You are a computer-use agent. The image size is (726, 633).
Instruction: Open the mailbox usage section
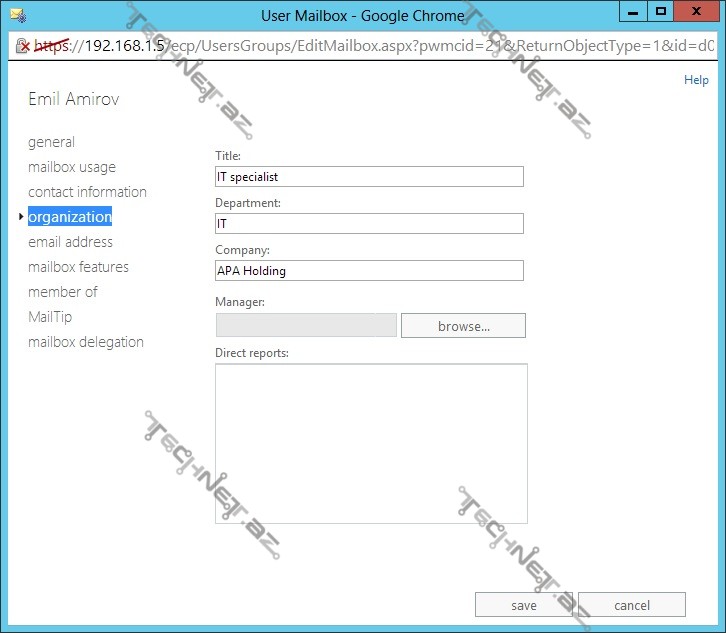pos(72,167)
